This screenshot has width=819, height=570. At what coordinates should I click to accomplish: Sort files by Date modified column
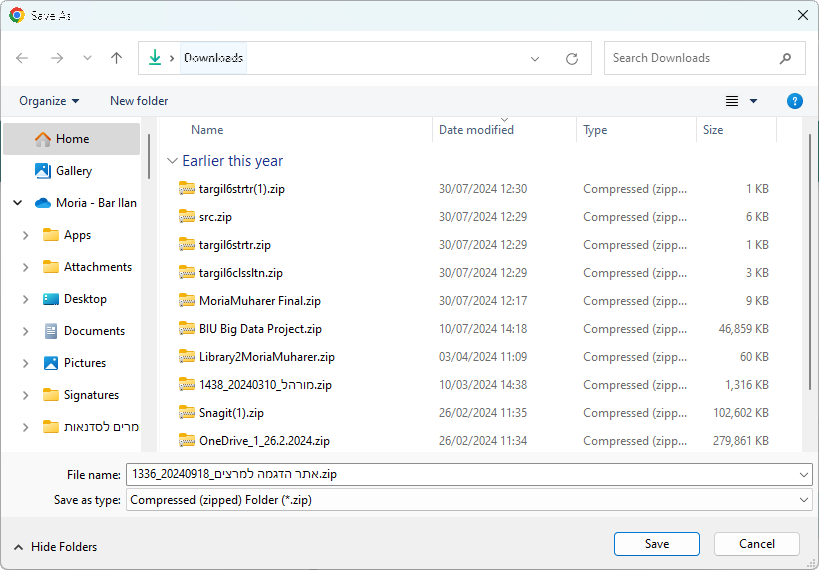476,130
